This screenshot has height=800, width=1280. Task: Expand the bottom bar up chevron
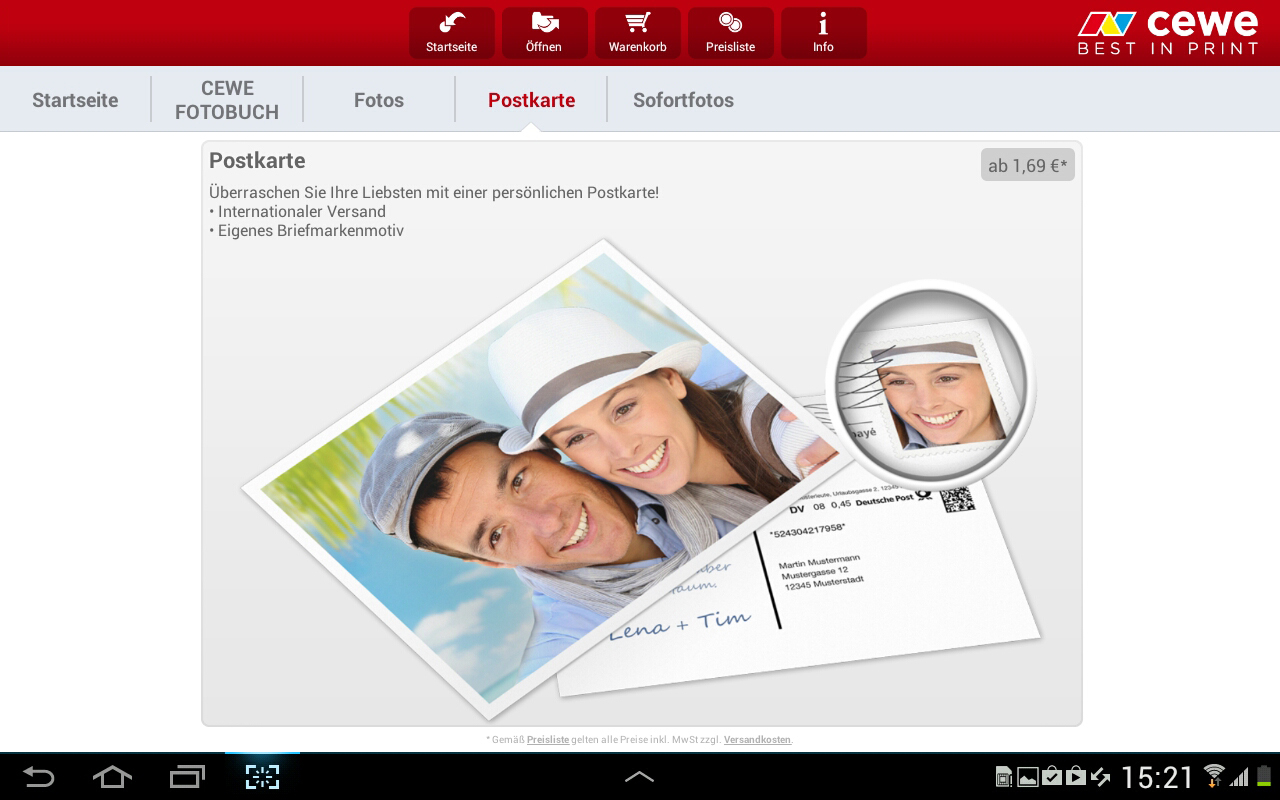tap(639, 776)
